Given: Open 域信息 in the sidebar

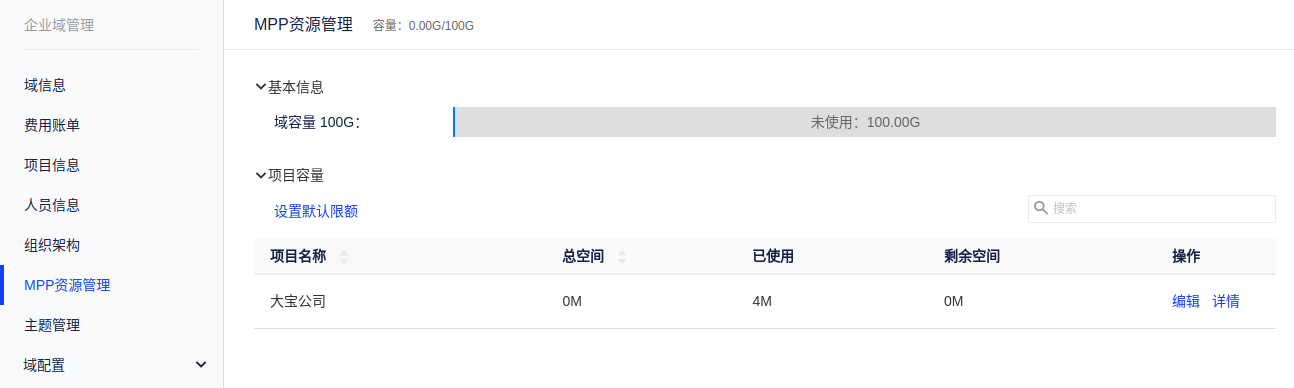Looking at the screenshot, I should [45, 85].
